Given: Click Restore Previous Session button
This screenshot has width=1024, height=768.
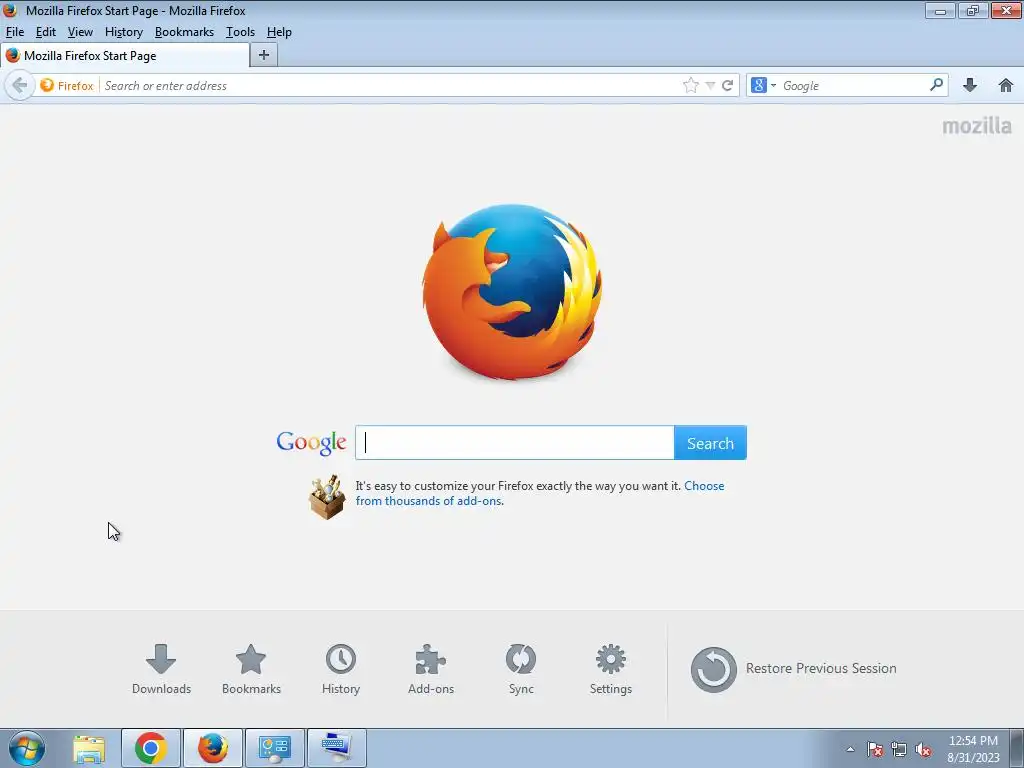Looking at the screenshot, I should tap(793, 669).
